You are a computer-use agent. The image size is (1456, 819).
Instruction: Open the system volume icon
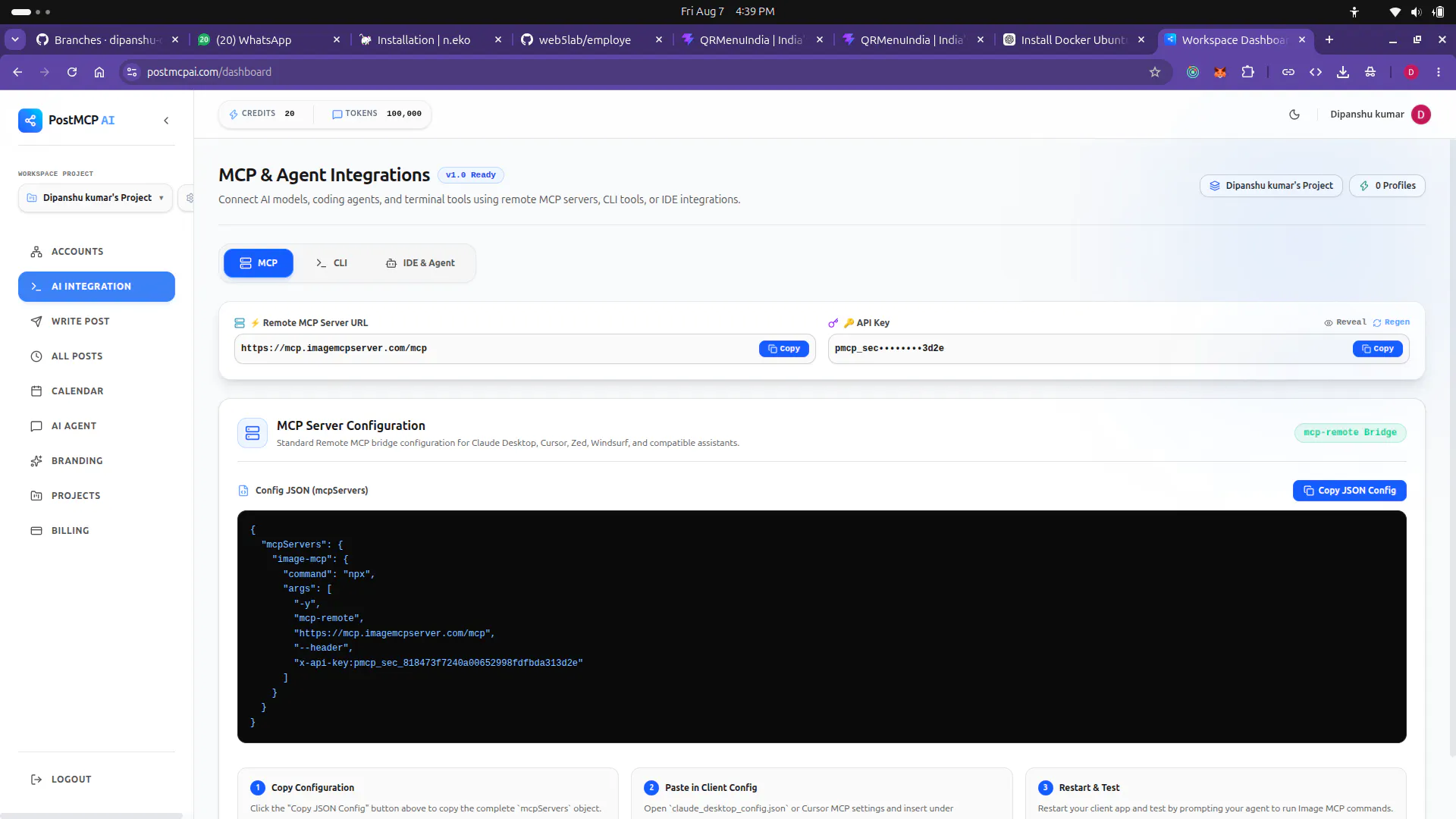(1416, 12)
